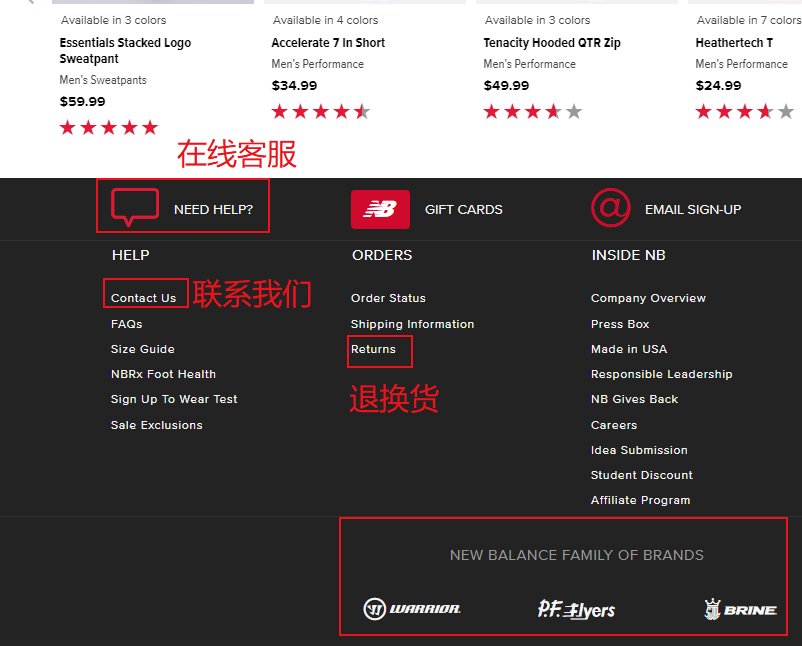802x646 pixels.
Task: Open the Size Guide link
Action: 143,349
